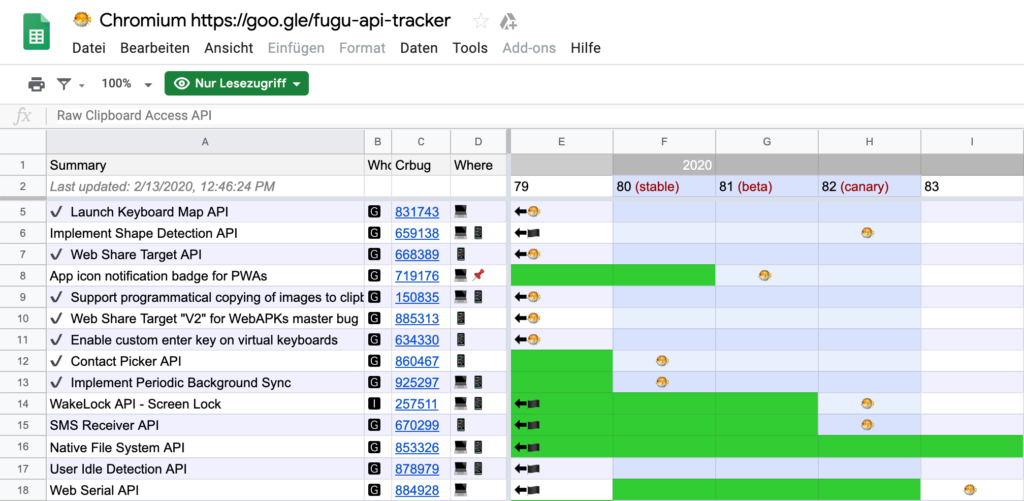
Task: Click the laptop icon in Web Serial API row
Action: (461, 491)
